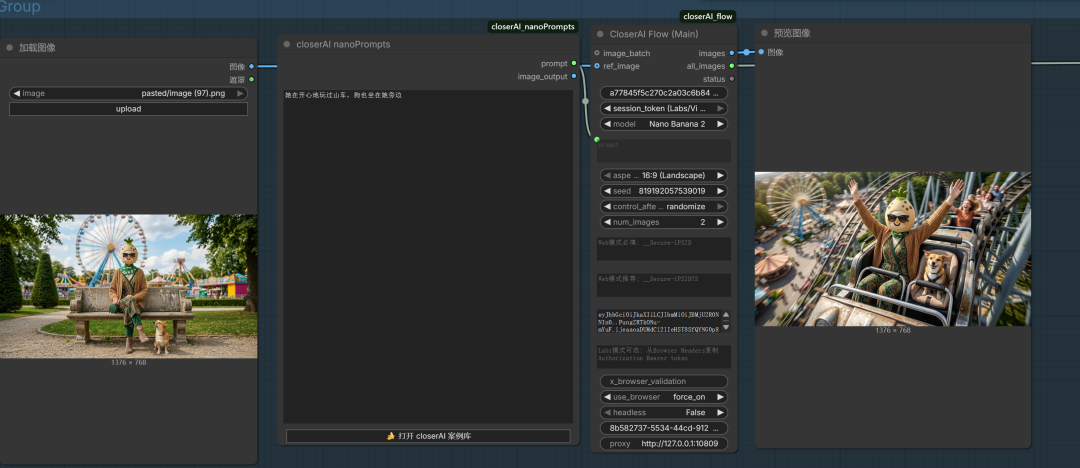Decrease num_images with left arrow
This screenshot has height=468, width=1080.
[607, 222]
